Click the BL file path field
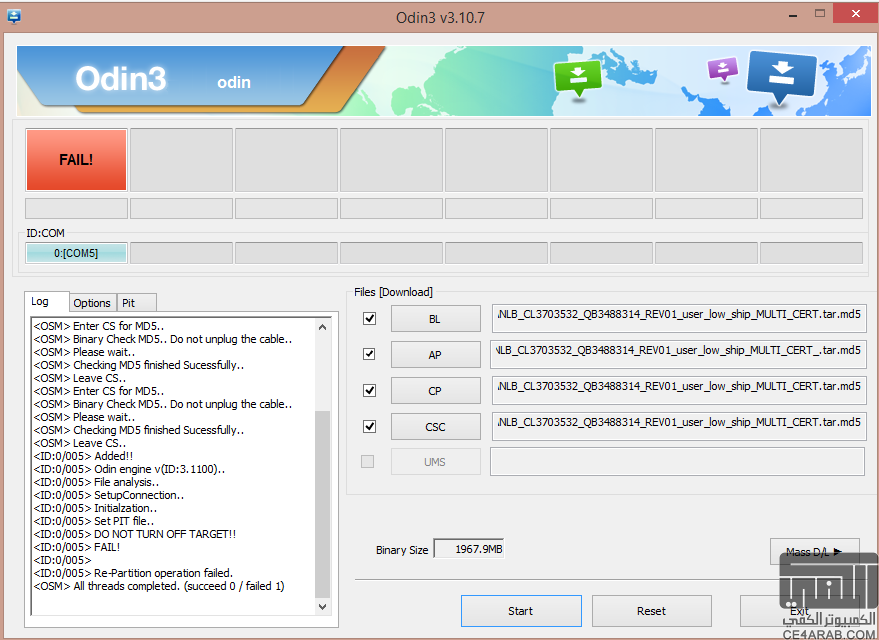 [x=679, y=319]
